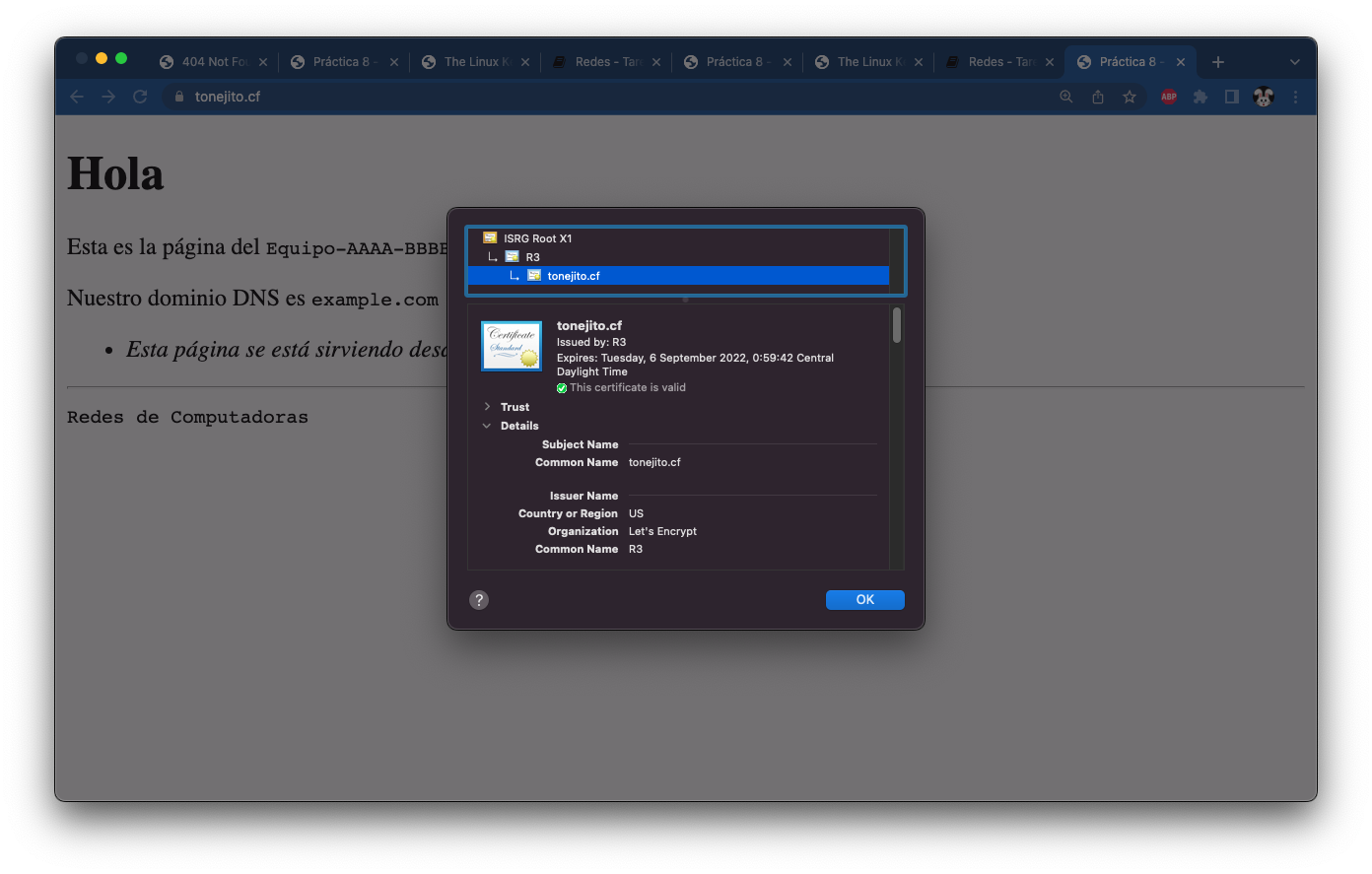Open the tab search dropdown chevron

pos(1294,62)
